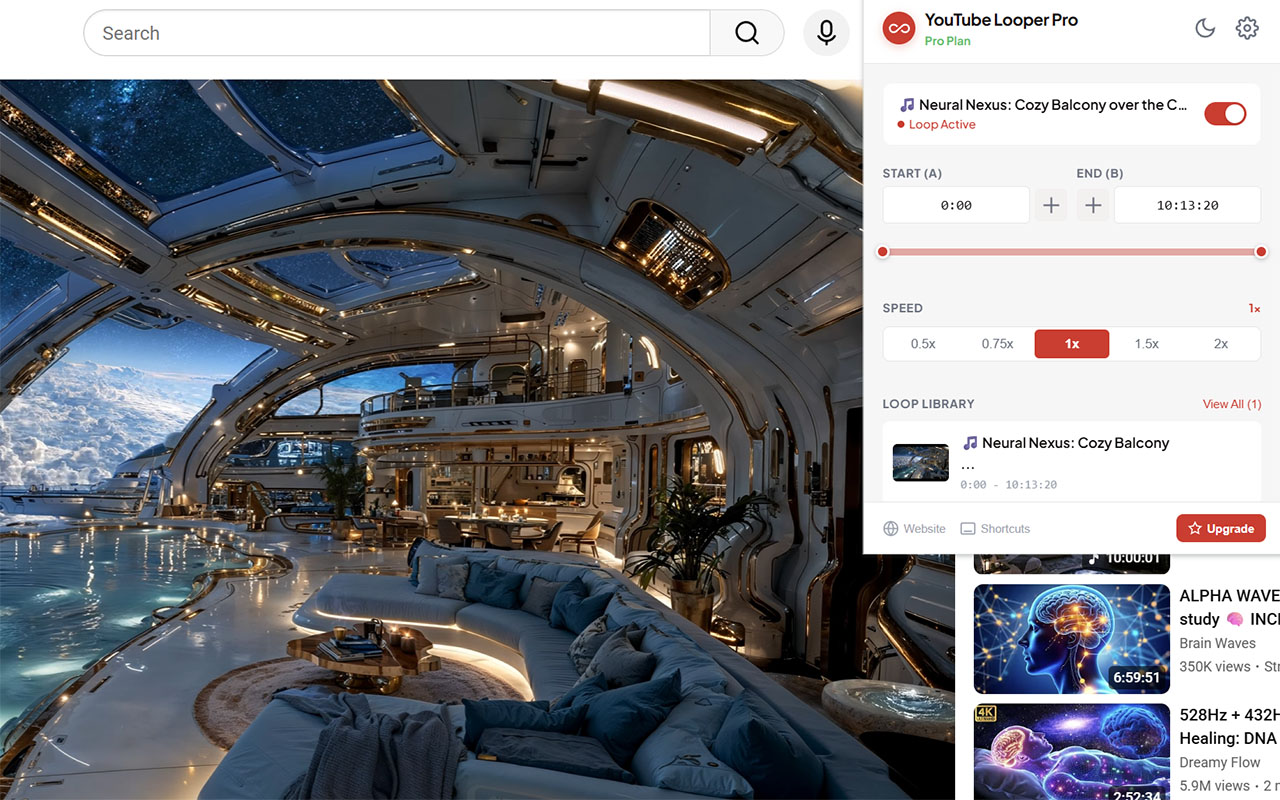
Task: Select 1.5x playback speed
Action: pos(1146,344)
